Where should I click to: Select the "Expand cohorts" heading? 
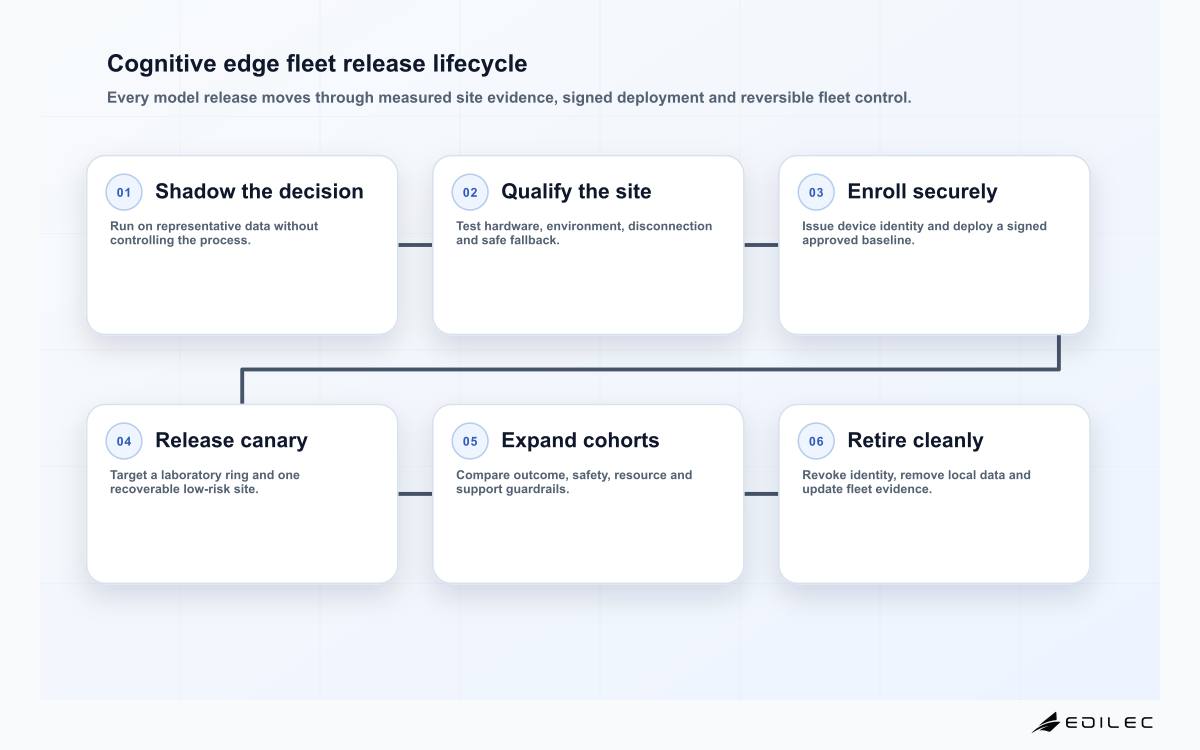coord(580,440)
